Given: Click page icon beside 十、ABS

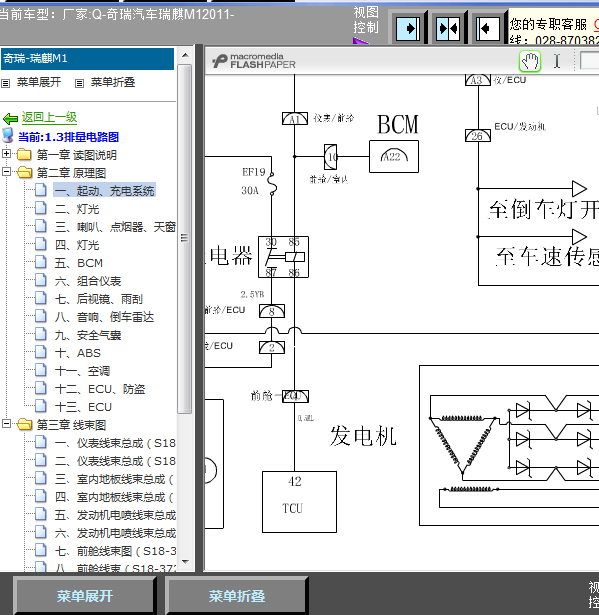Looking at the screenshot, I should (x=41, y=352).
